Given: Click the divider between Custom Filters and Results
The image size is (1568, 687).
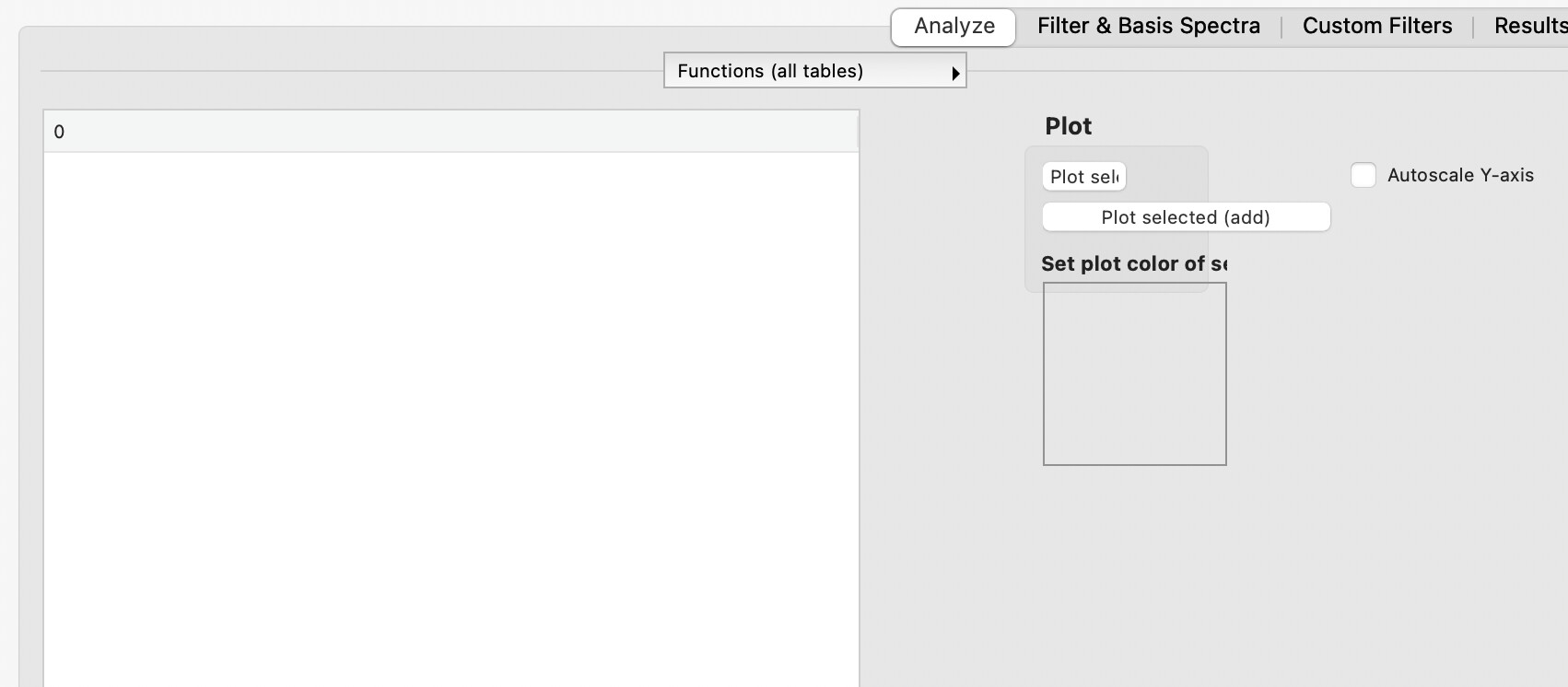Looking at the screenshot, I should (x=1473, y=27).
